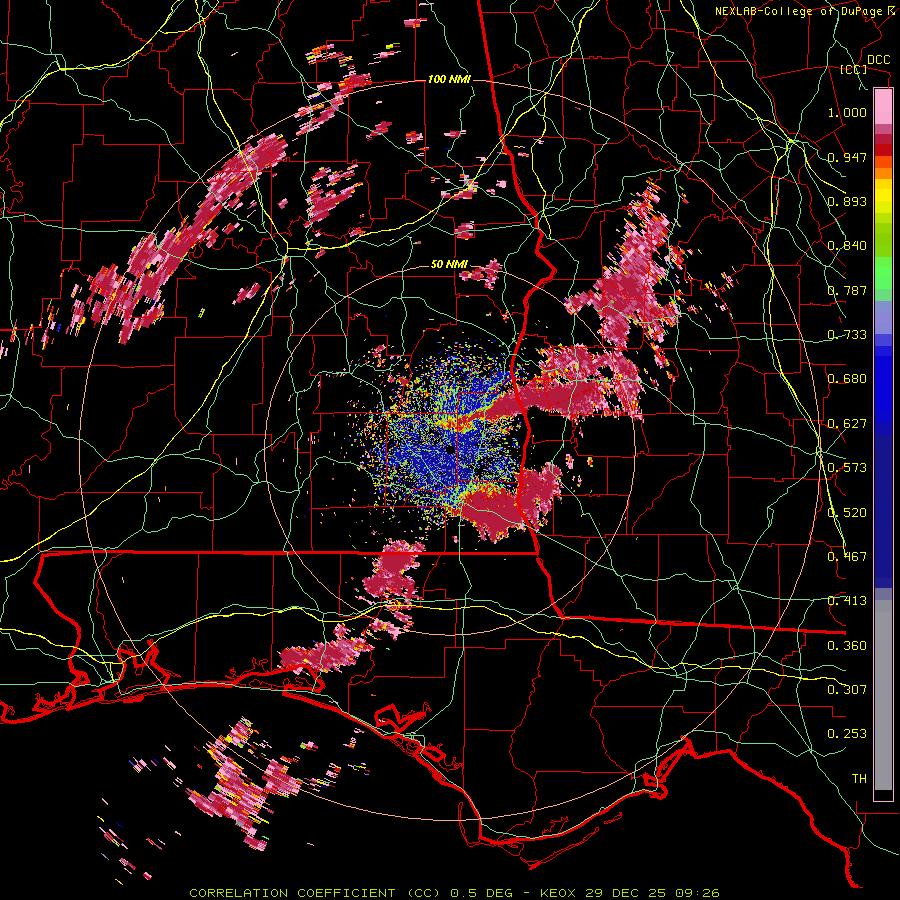Click the 29 DEC 25 09:26 timestamp
This screenshot has height=900, width=900.
point(652,893)
